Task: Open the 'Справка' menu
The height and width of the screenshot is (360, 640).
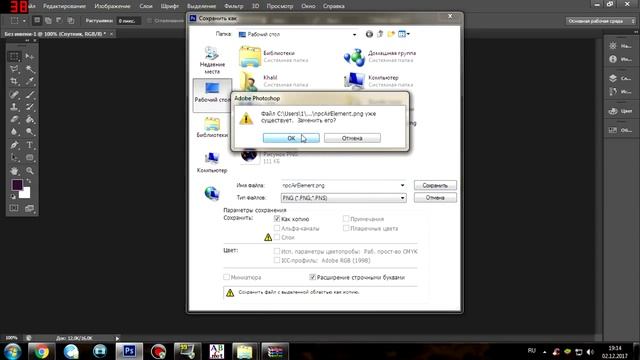Action: coord(333,6)
